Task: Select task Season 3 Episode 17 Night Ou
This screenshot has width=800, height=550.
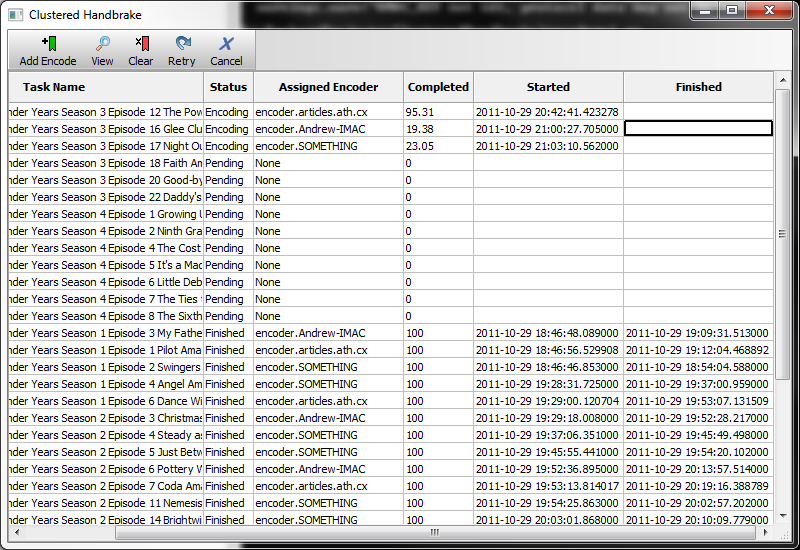Action: [x=106, y=146]
